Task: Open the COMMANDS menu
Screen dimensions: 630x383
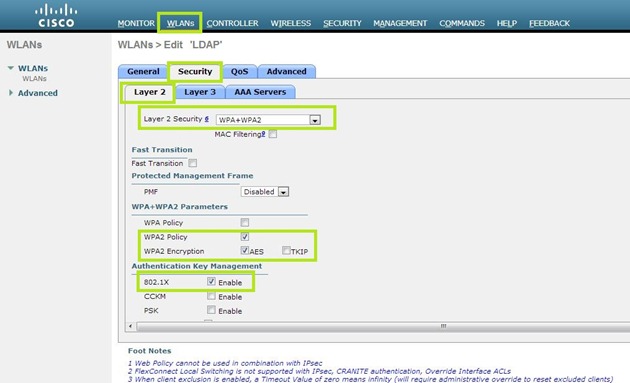Action: [x=462, y=23]
